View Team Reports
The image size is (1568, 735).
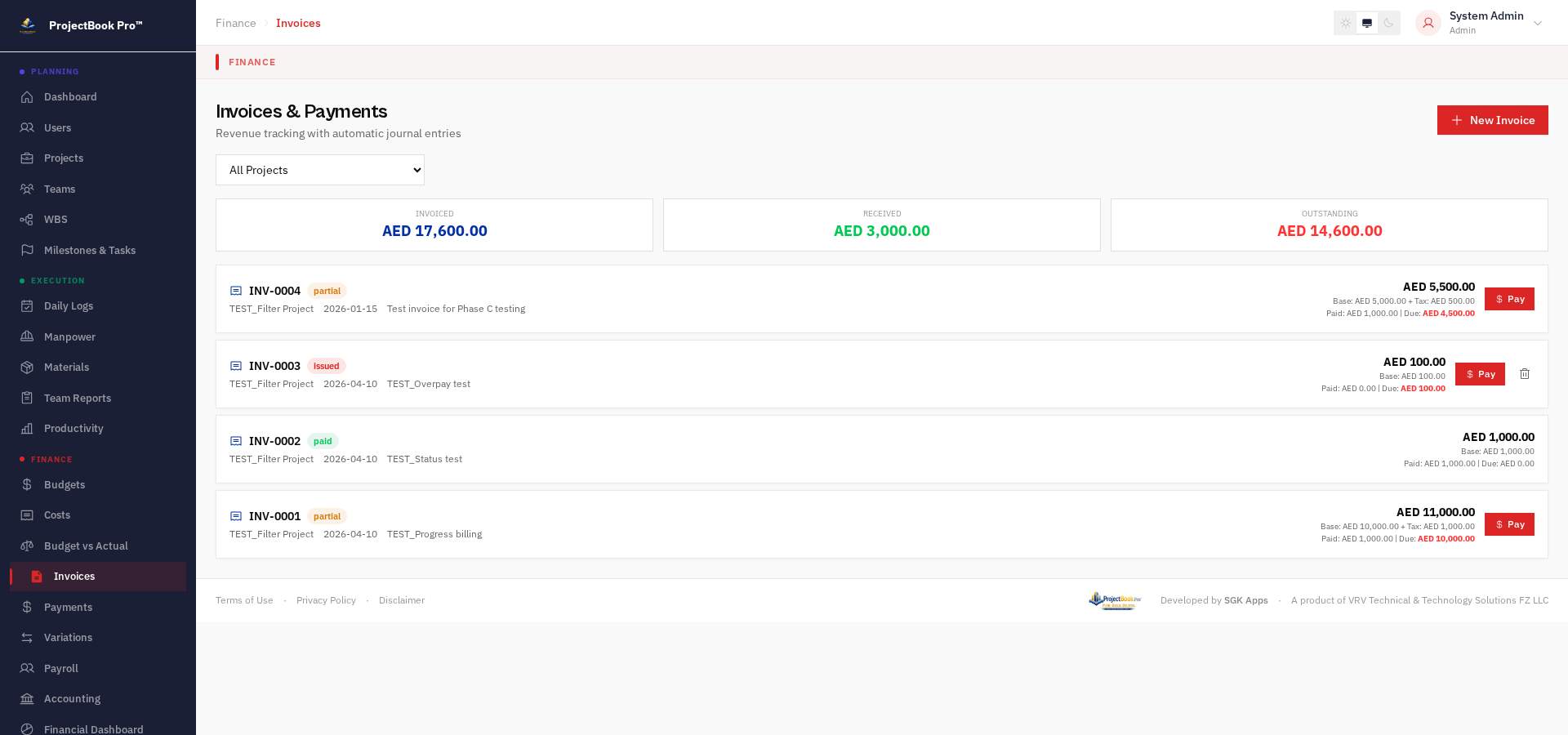98,398
